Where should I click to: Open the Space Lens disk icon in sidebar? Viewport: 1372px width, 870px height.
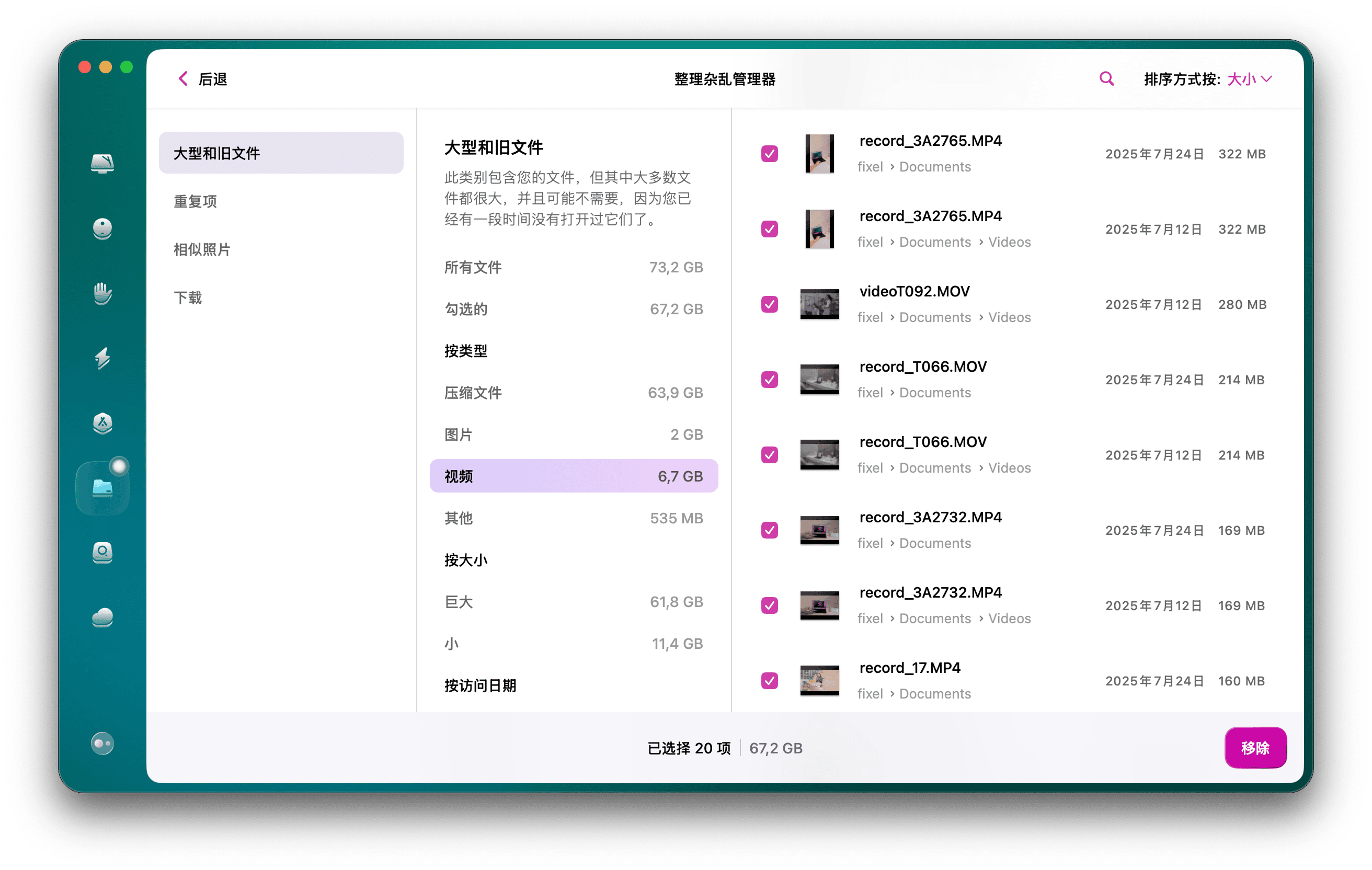[102, 553]
